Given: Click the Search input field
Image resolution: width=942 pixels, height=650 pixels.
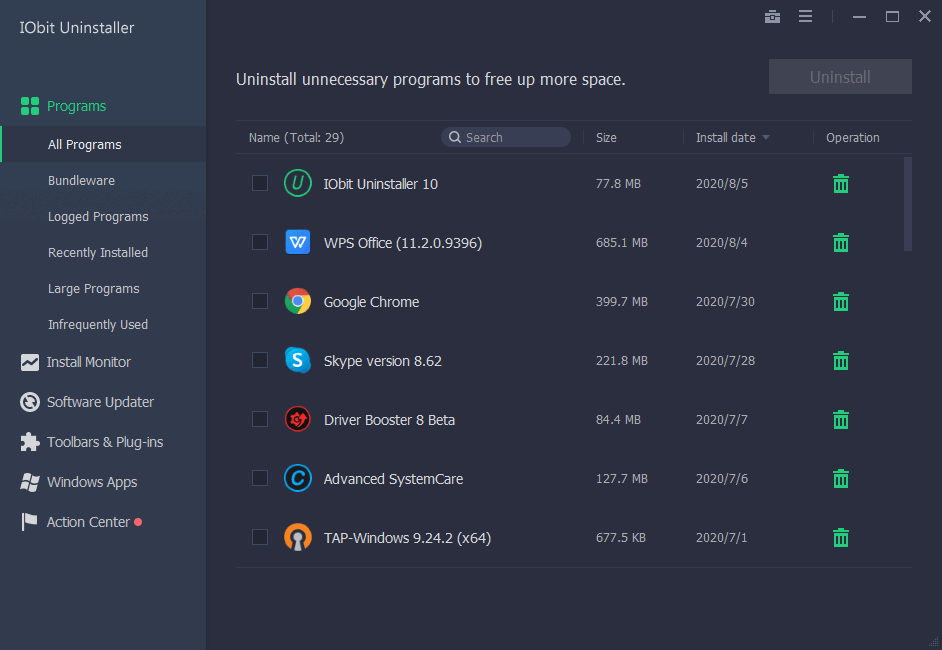Looking at the screenshot, I should [506, 137].
